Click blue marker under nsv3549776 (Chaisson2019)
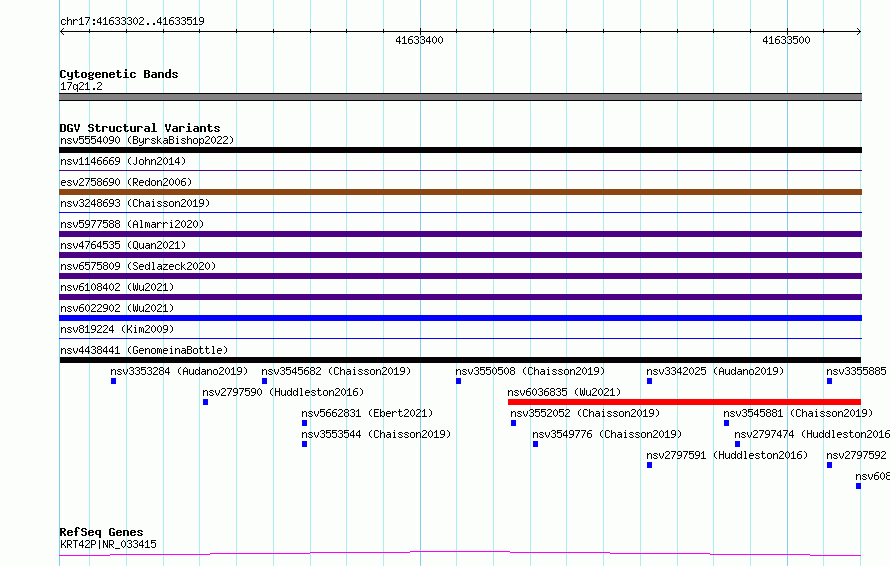Viewport: 890px width, 566px height. tap(536, 444)
